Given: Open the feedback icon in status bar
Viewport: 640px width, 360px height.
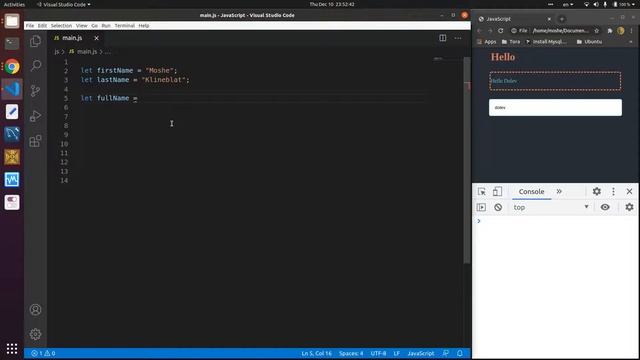Looking at the screenshot, I should pos(446,353).
